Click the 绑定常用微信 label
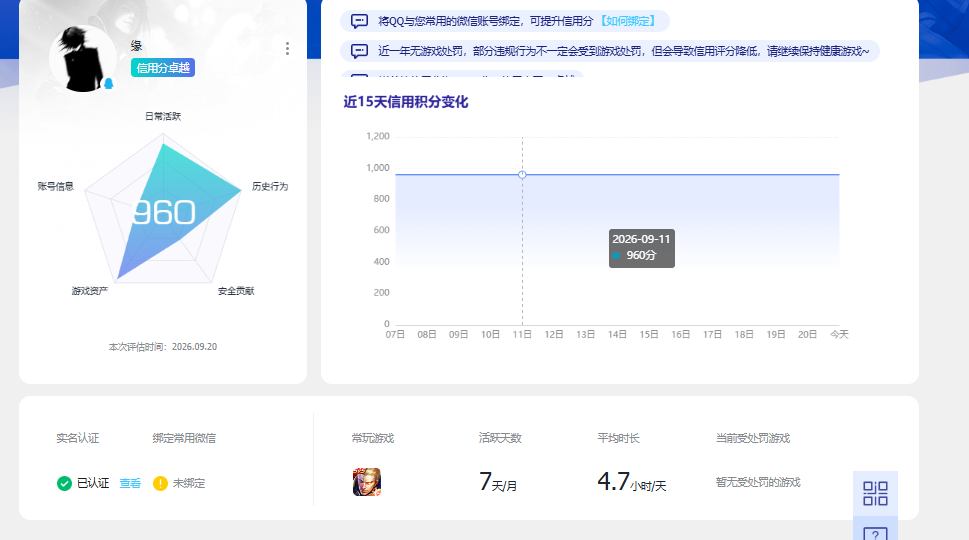The width and height of the screenshot is (969, 540). click(x=184, y=438)
